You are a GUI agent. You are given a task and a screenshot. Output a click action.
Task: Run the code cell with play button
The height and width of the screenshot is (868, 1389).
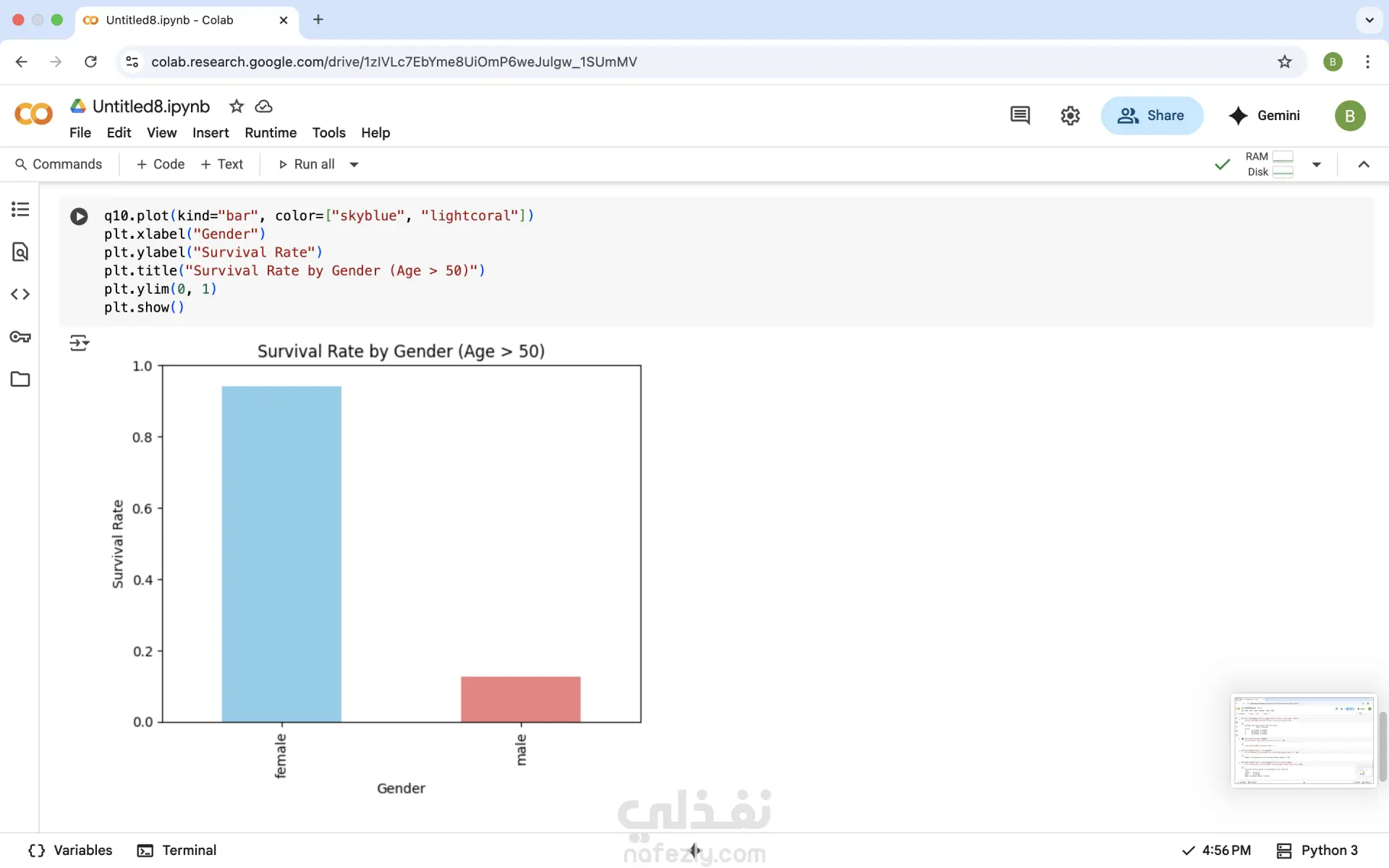click(79, 216)
